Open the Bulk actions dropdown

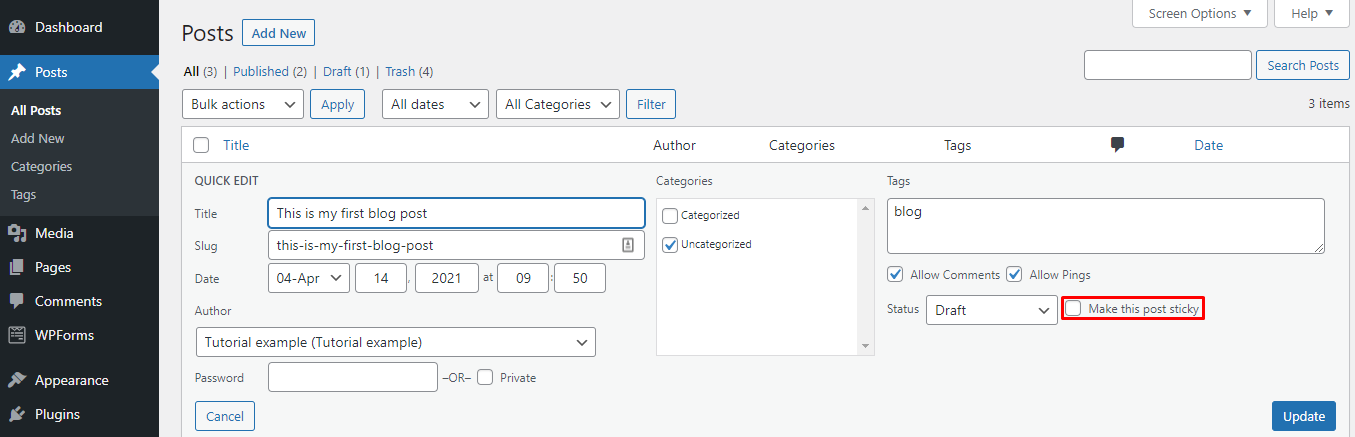pos(243,104)
